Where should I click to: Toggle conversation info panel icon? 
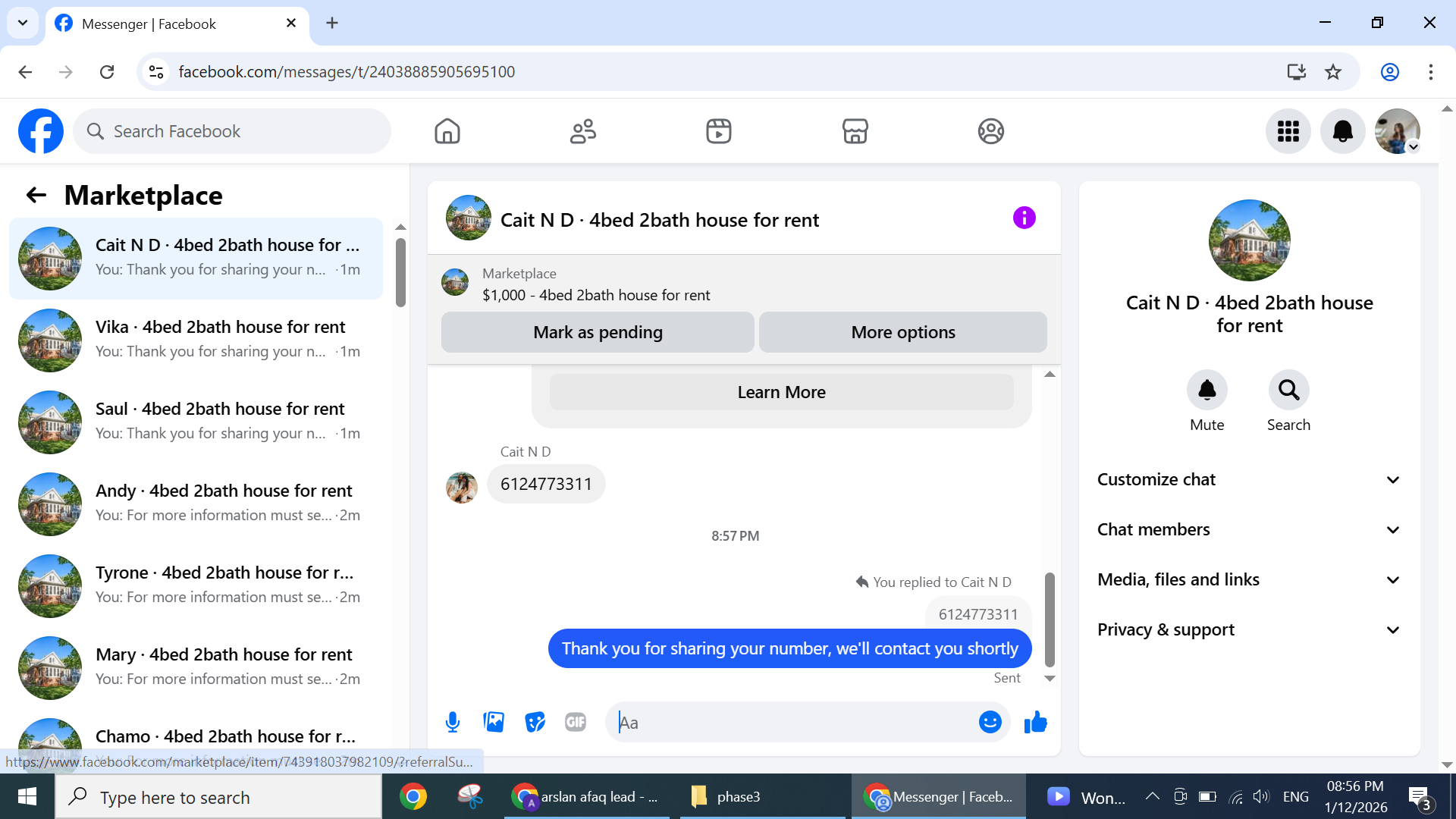tap(1024, 218)
